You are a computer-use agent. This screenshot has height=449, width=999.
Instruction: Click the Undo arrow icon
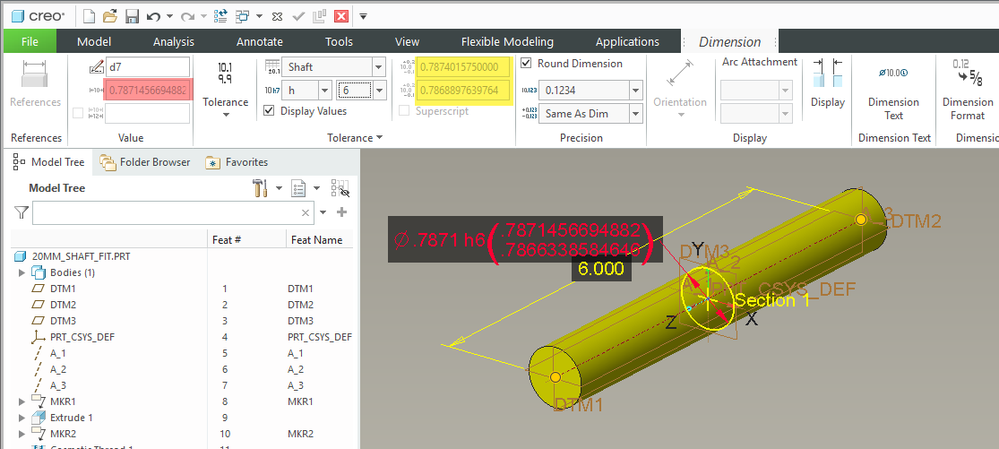click(153, 16)
